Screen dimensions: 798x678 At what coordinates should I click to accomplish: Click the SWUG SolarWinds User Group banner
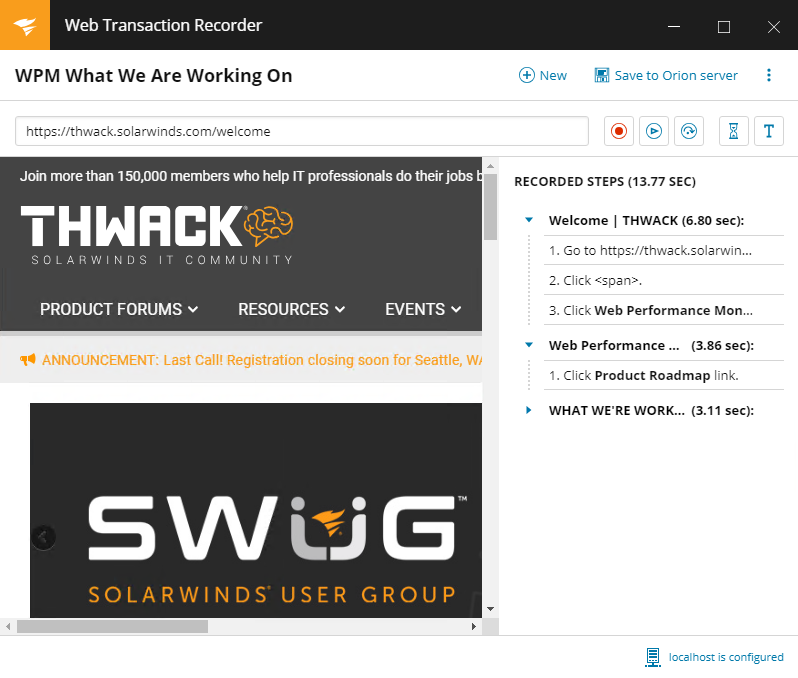tap(256, 511)
